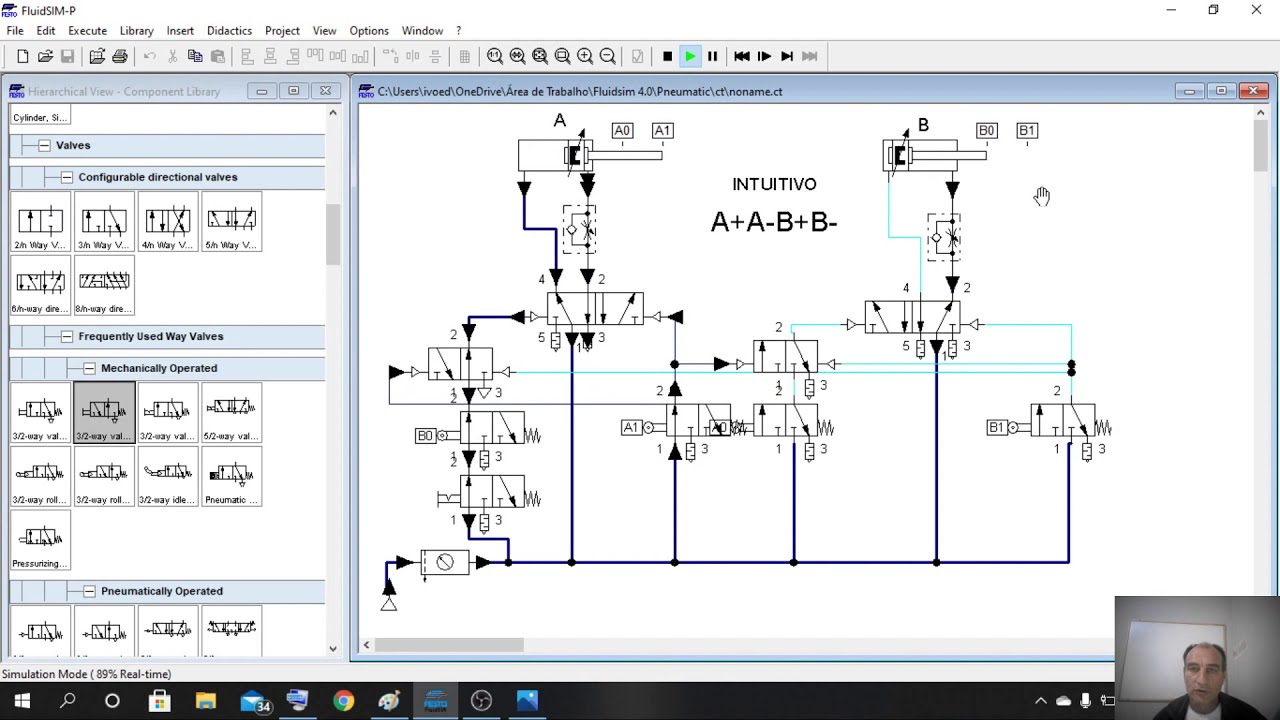The image size is (1280, 720).
Task: Select the 4/n Way Valve component
Action: [168, 223]
